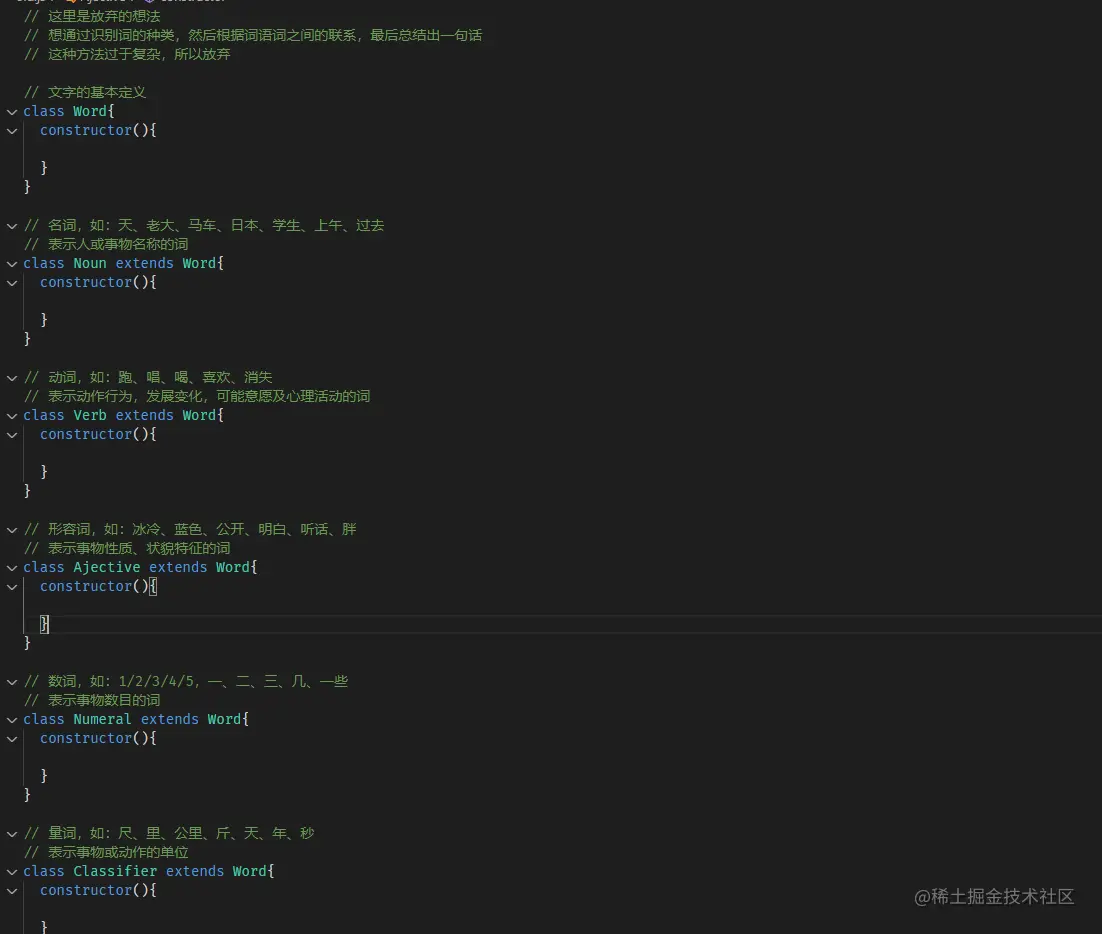Click the comment 这里是放弃的想法

point(92,16)
